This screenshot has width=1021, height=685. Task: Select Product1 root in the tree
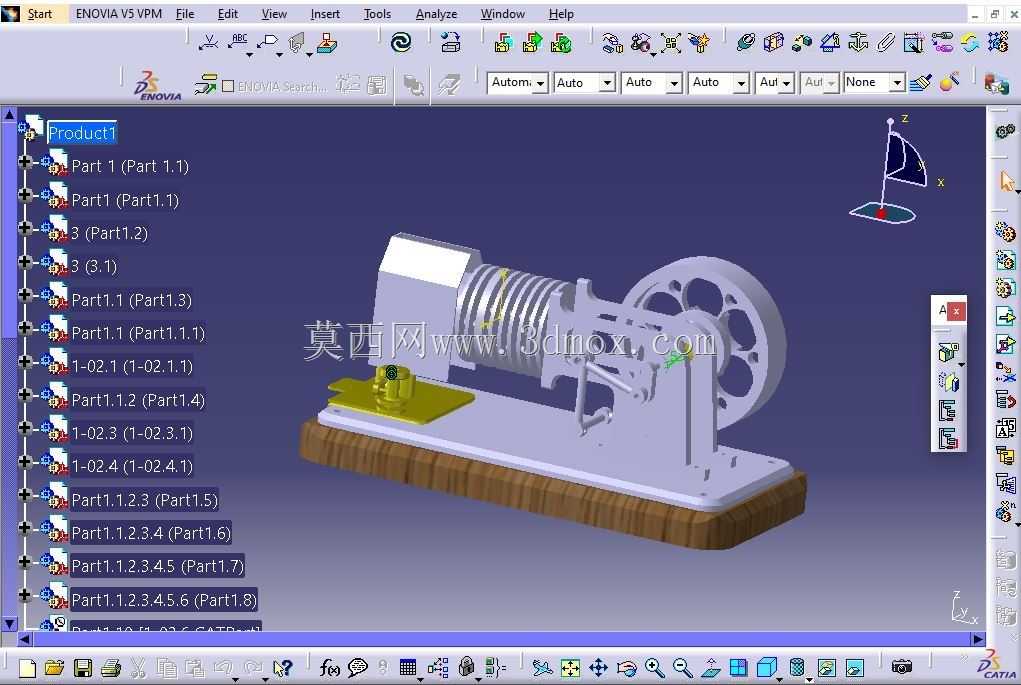(81, 133)
